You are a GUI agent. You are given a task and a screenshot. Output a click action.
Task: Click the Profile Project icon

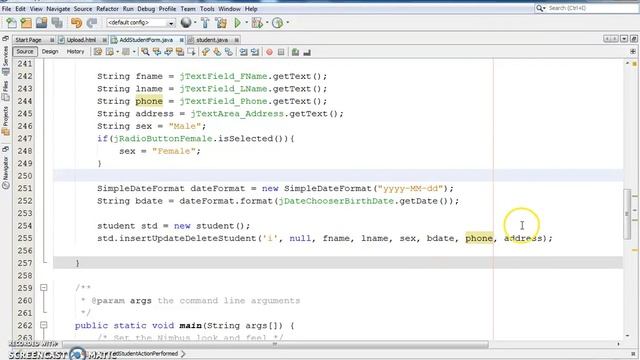click(278, 23)
